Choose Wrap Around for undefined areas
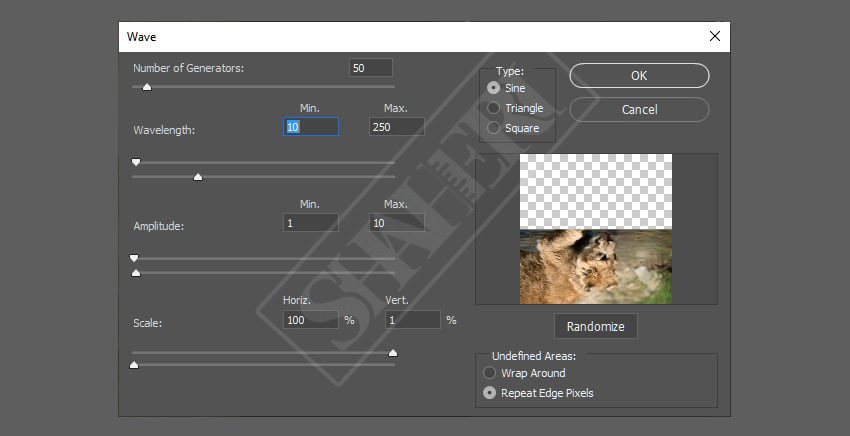 pyautogui.click(x=489, y=373)
